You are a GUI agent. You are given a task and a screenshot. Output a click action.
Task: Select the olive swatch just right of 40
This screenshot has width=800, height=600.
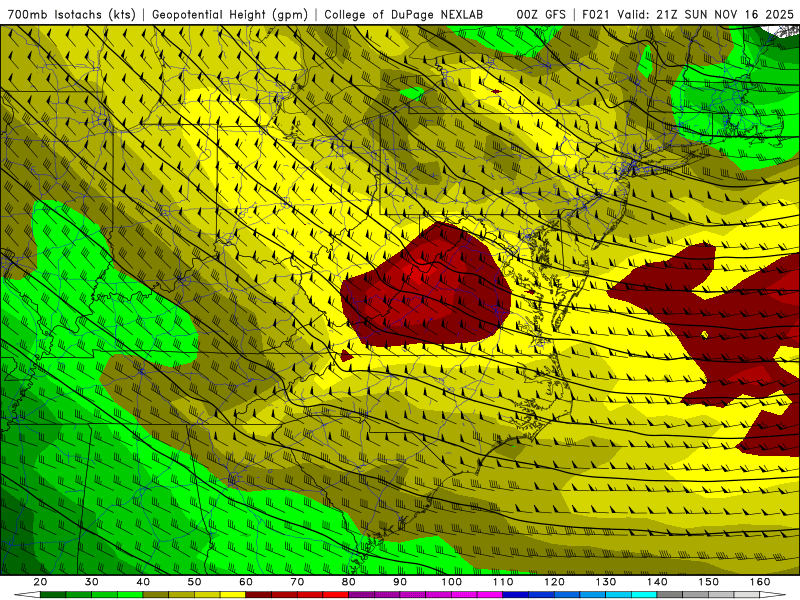click(x=156, y=595)
